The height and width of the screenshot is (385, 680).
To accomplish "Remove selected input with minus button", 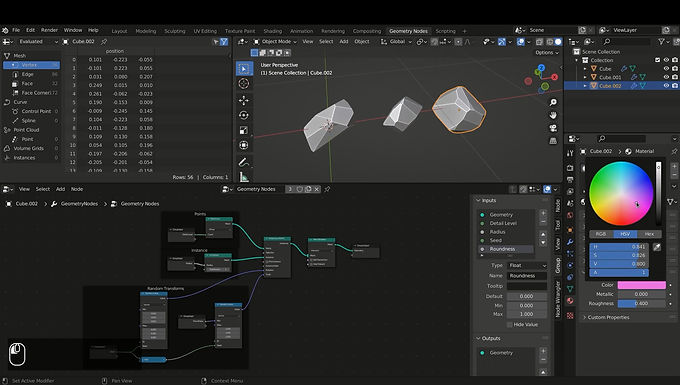I will click(x=543, y=222).
